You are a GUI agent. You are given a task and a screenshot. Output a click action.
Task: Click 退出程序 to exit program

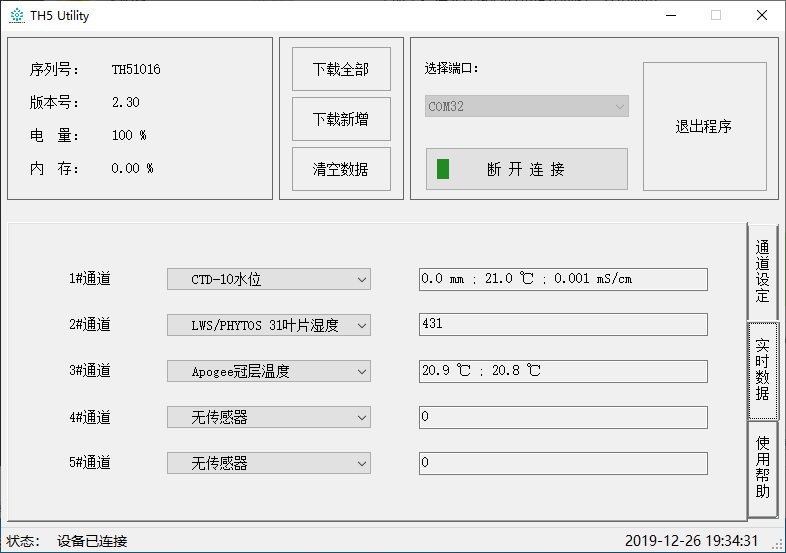(704, 127)
